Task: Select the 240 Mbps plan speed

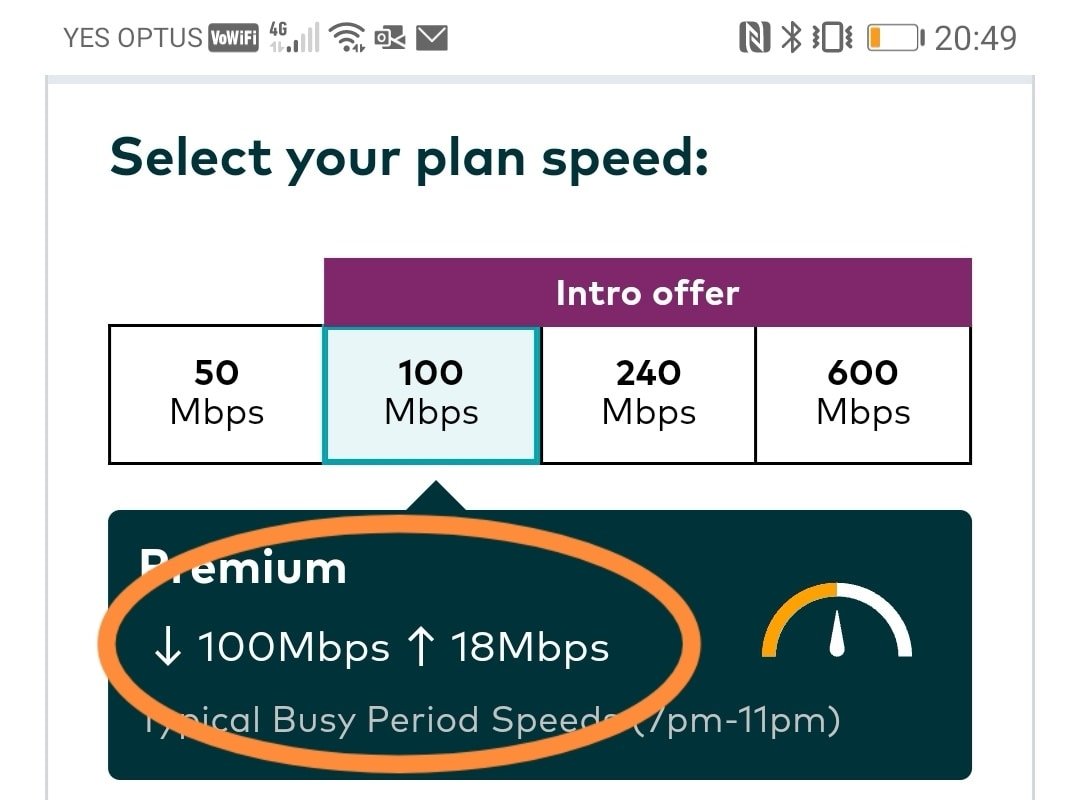Action: point(648,393)
